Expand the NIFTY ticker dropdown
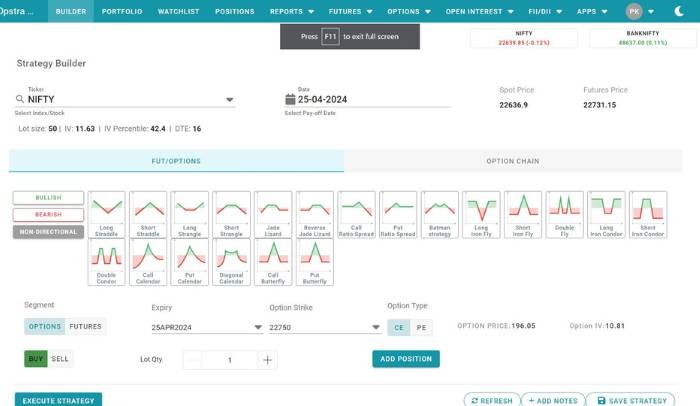700x406 pixels. point(229,99)
